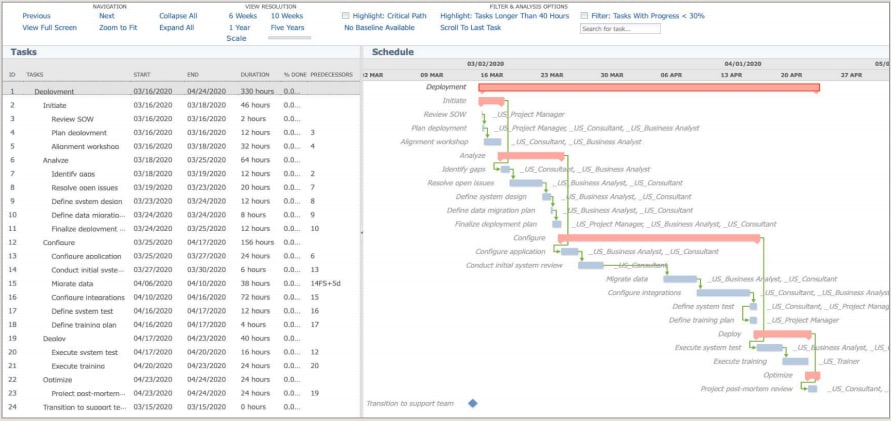Click View Full Screen link
Viewport: 891px width, 421px height.
tap(49, 27)
